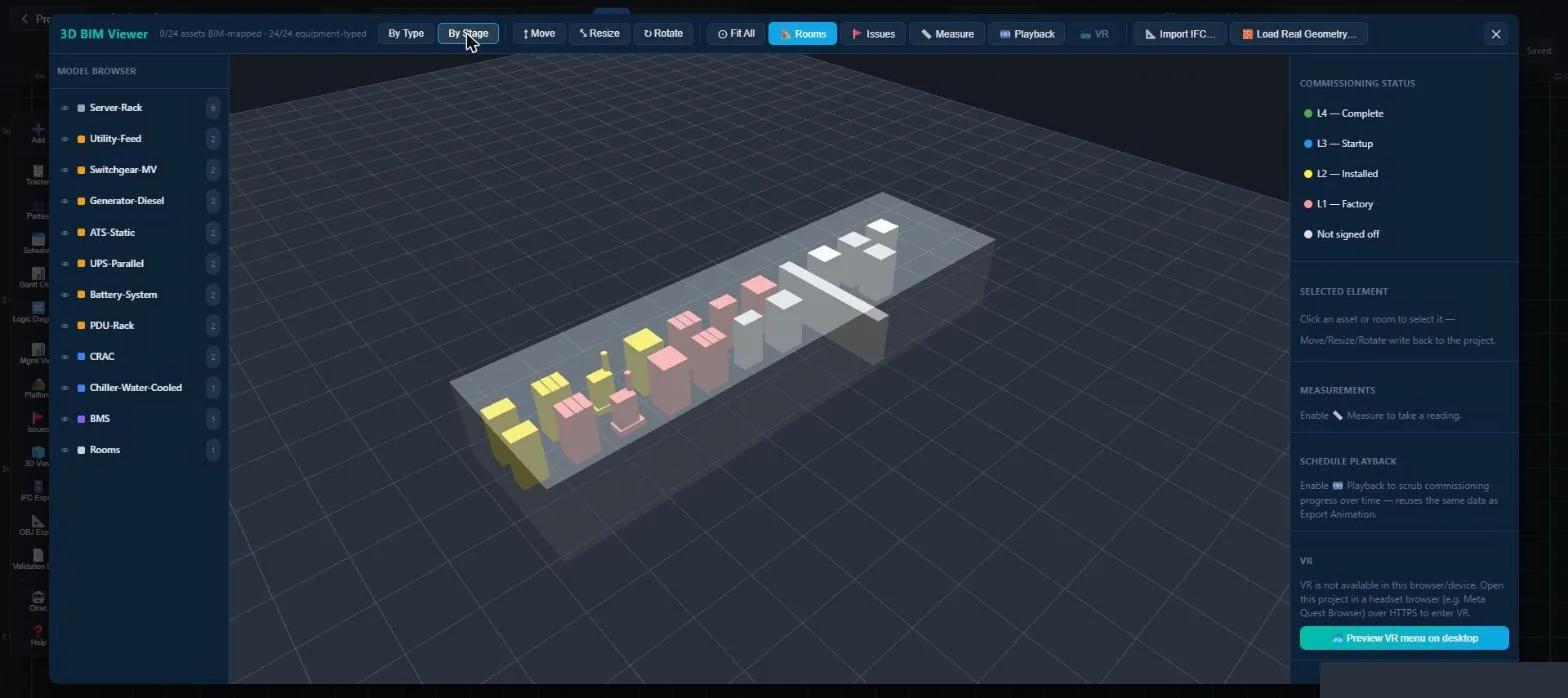This screenshot has width=1568, height=698.
Task: Toggle Battery-System visibility eye
Action: pyautogui.click(x=65, y=295)
